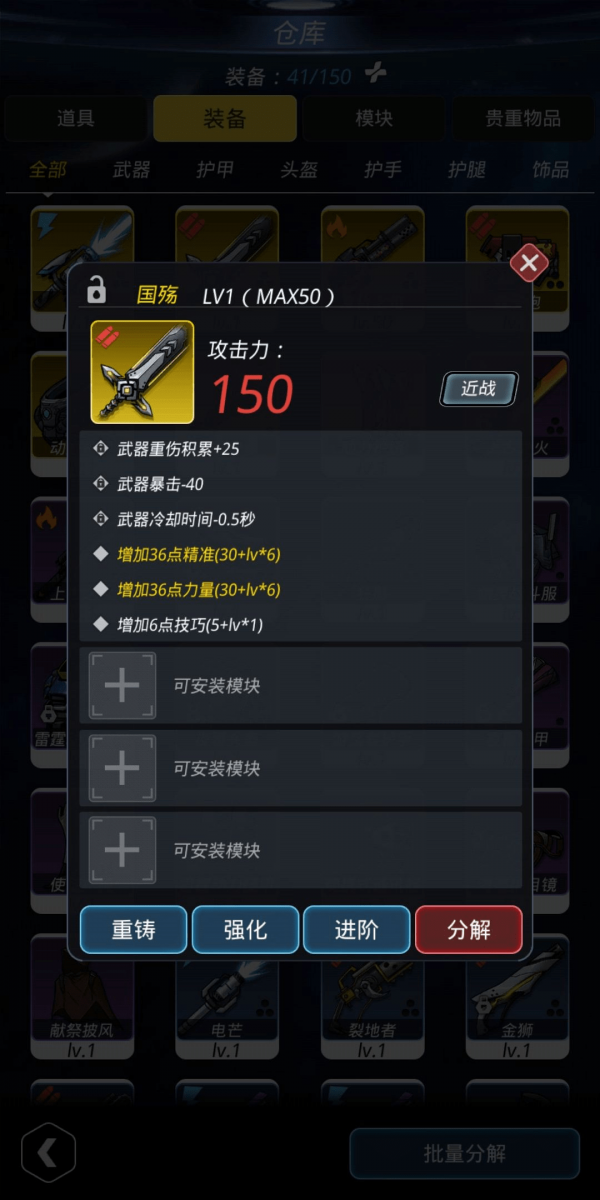The height and width of the screenshot is (1200, 600).
Task: Click the 国殇 sword weapon icon
Action: point(142,372)
